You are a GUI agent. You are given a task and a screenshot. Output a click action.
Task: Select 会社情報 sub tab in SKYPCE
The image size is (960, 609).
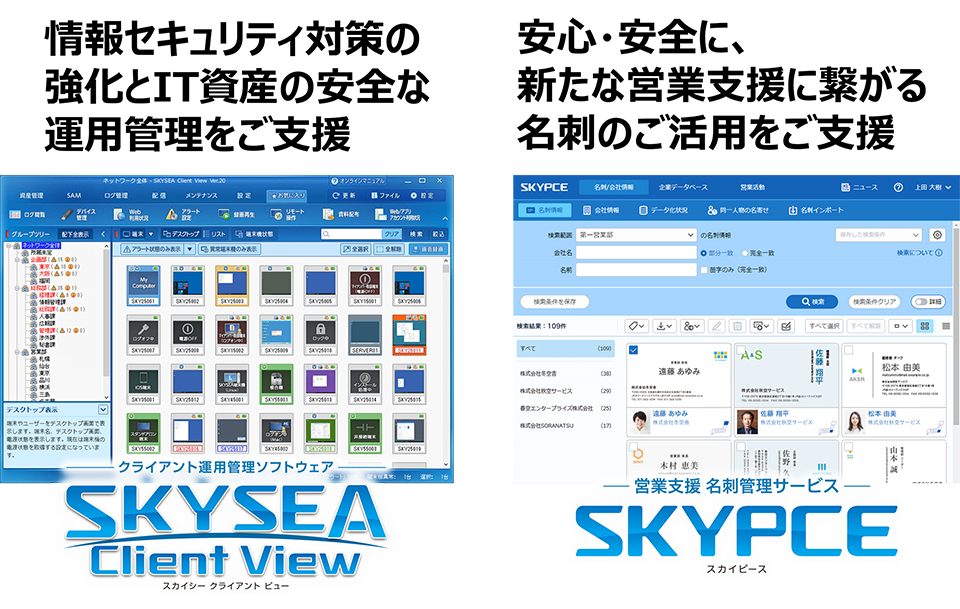tap(601, 210)
